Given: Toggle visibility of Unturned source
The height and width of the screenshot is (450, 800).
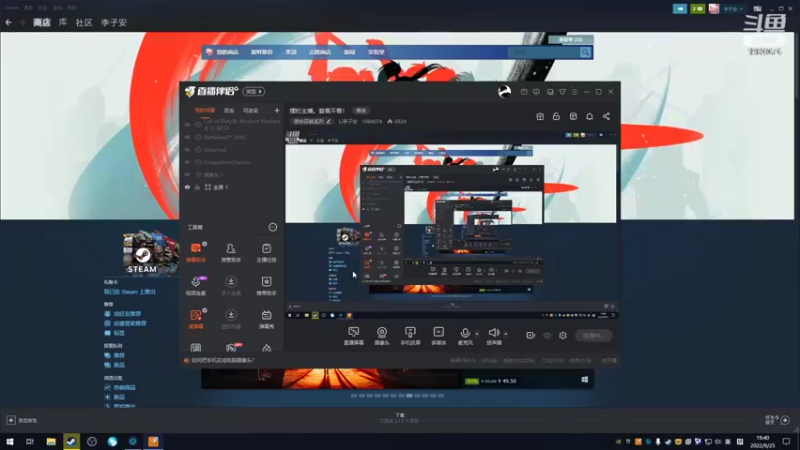Looking at the screenshot, I should 187,150.
